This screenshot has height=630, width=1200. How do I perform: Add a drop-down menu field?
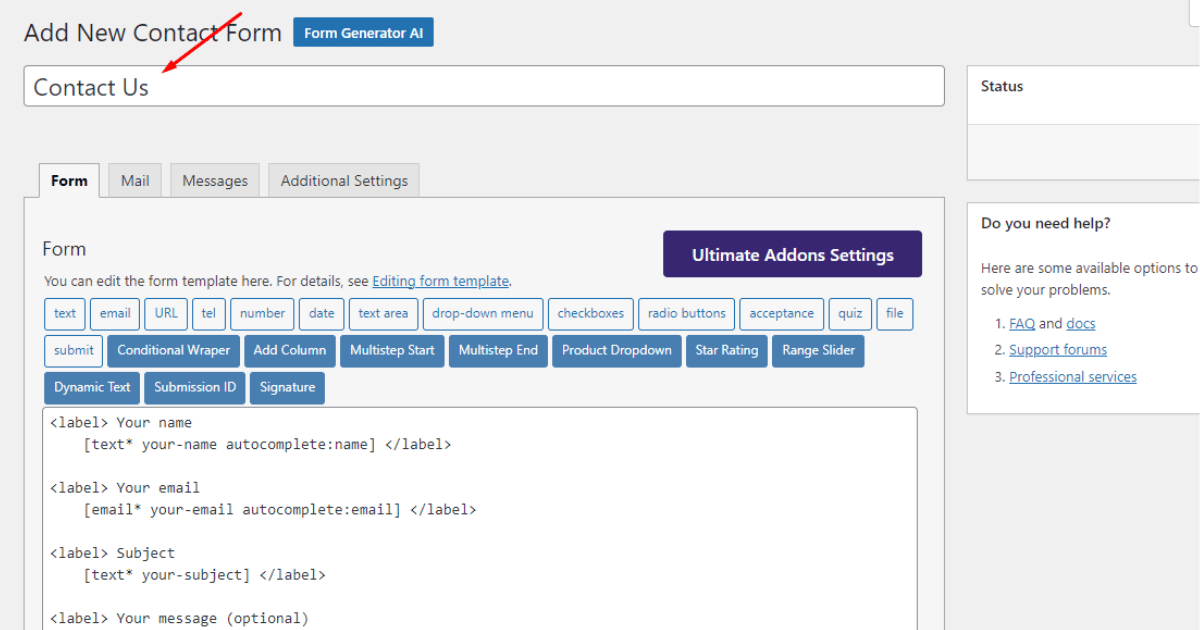coord(483,313)
